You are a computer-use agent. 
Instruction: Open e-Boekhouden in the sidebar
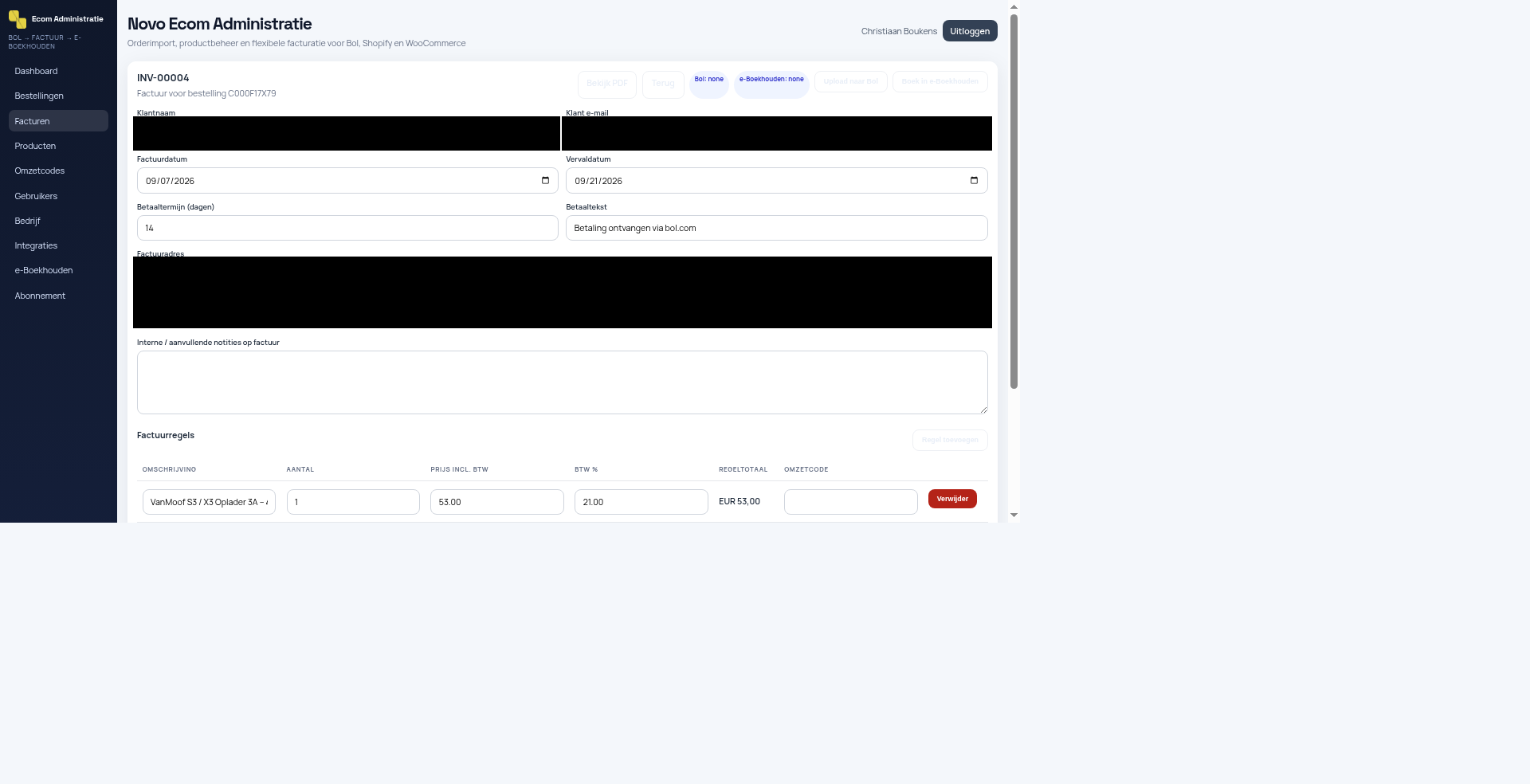[58, 270]
